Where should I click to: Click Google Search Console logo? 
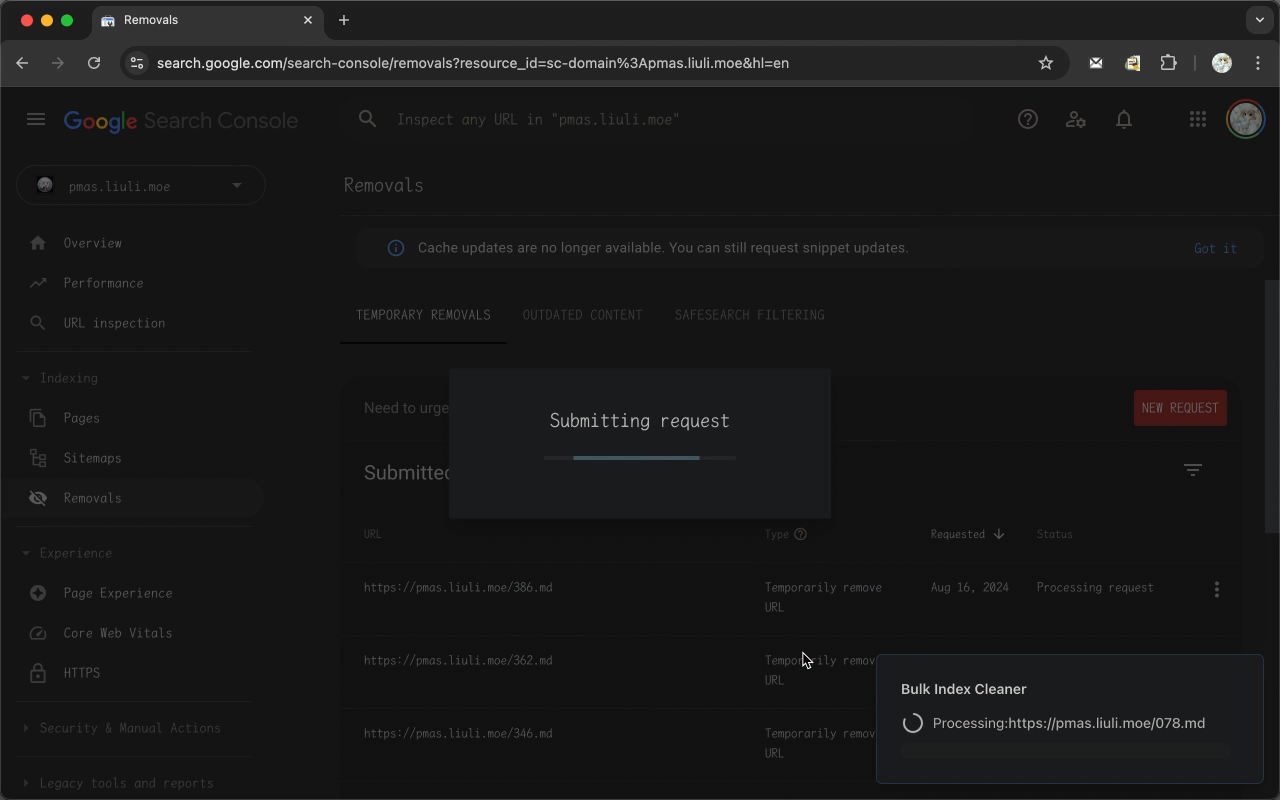(x=181, y=120)
